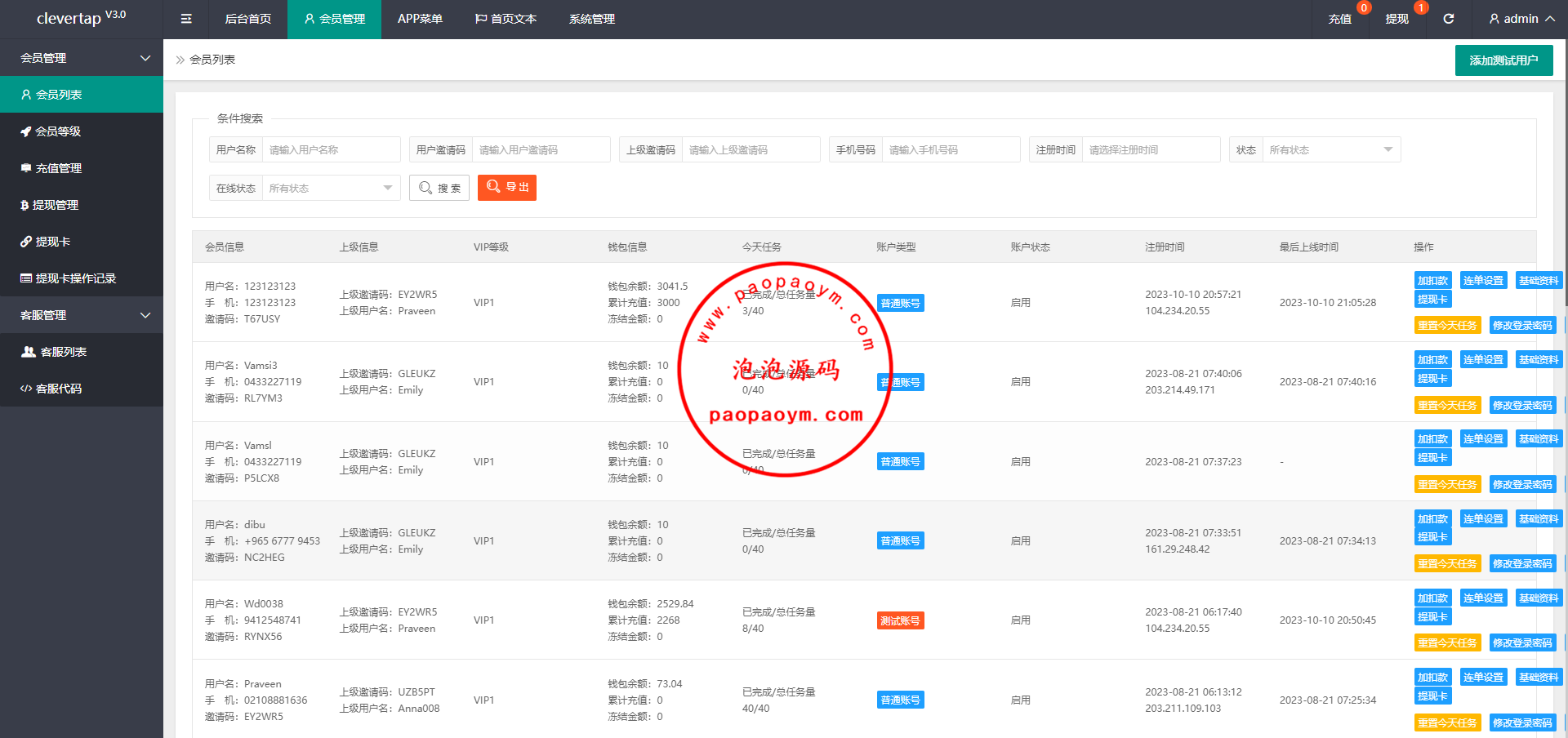Go to 提现管理 sidebar item
The width and height of the screenshot is (1568, 738).
pyautogui.click(x=56, y=205)
